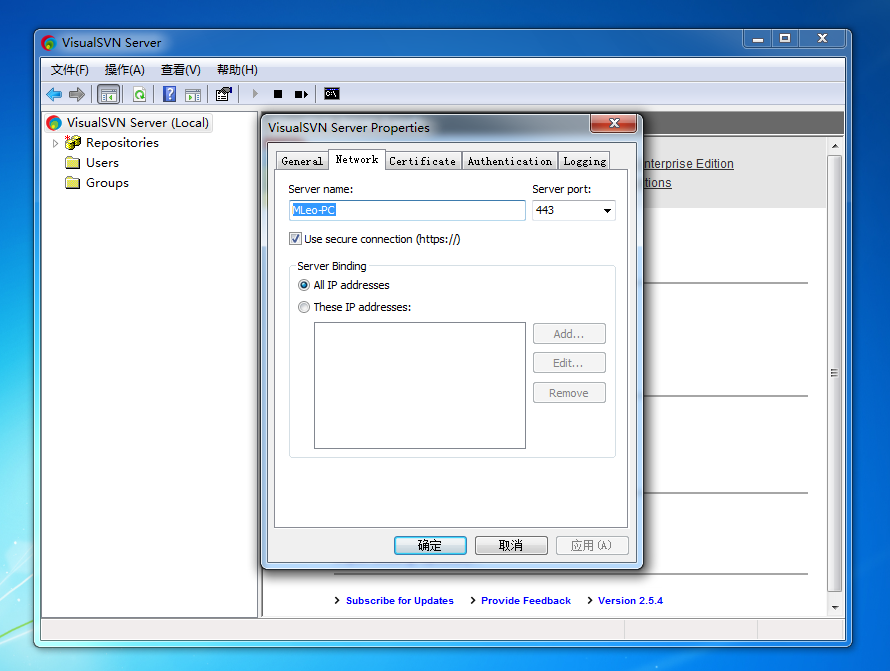Toggle the action pane toolbar icon
Viewport: 890px width, 671px height.
[x=193, y=94]
